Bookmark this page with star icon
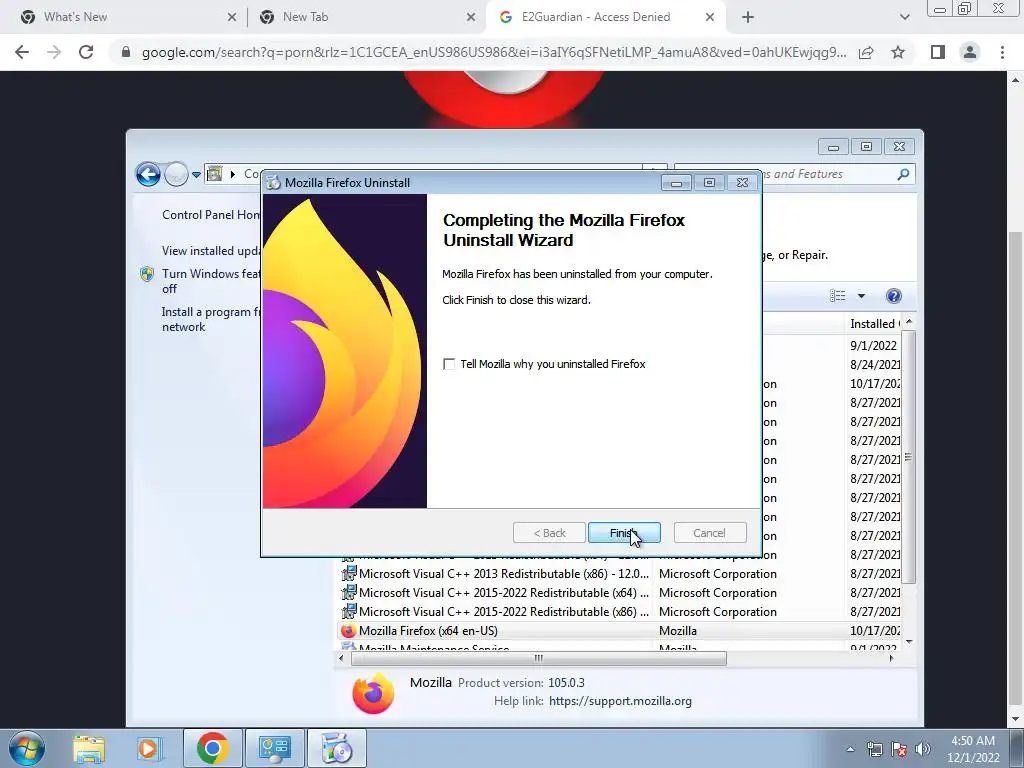This screenshot has width=1024, height=768. (898, 52)
